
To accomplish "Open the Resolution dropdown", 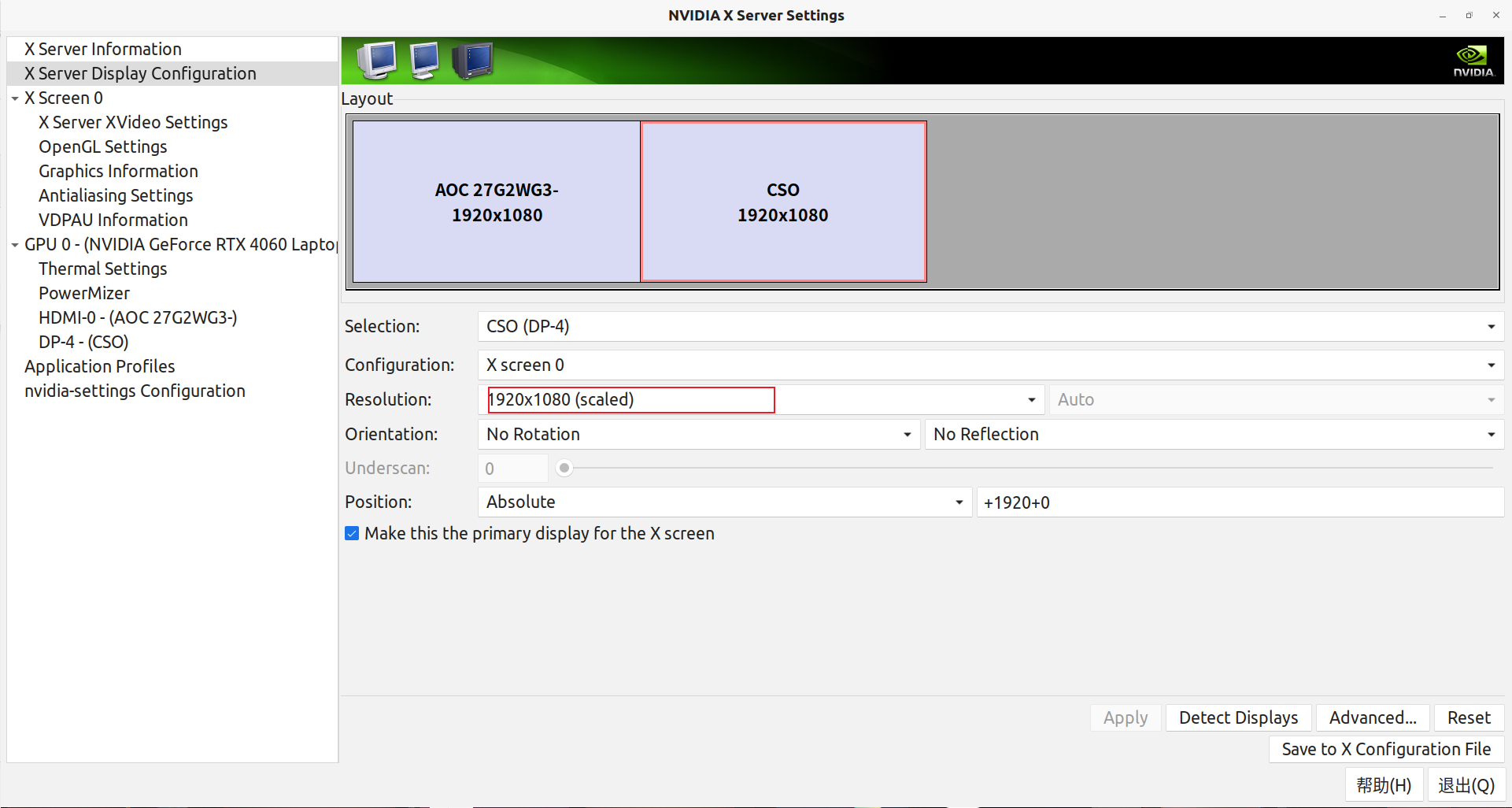I will pos(760,399).
